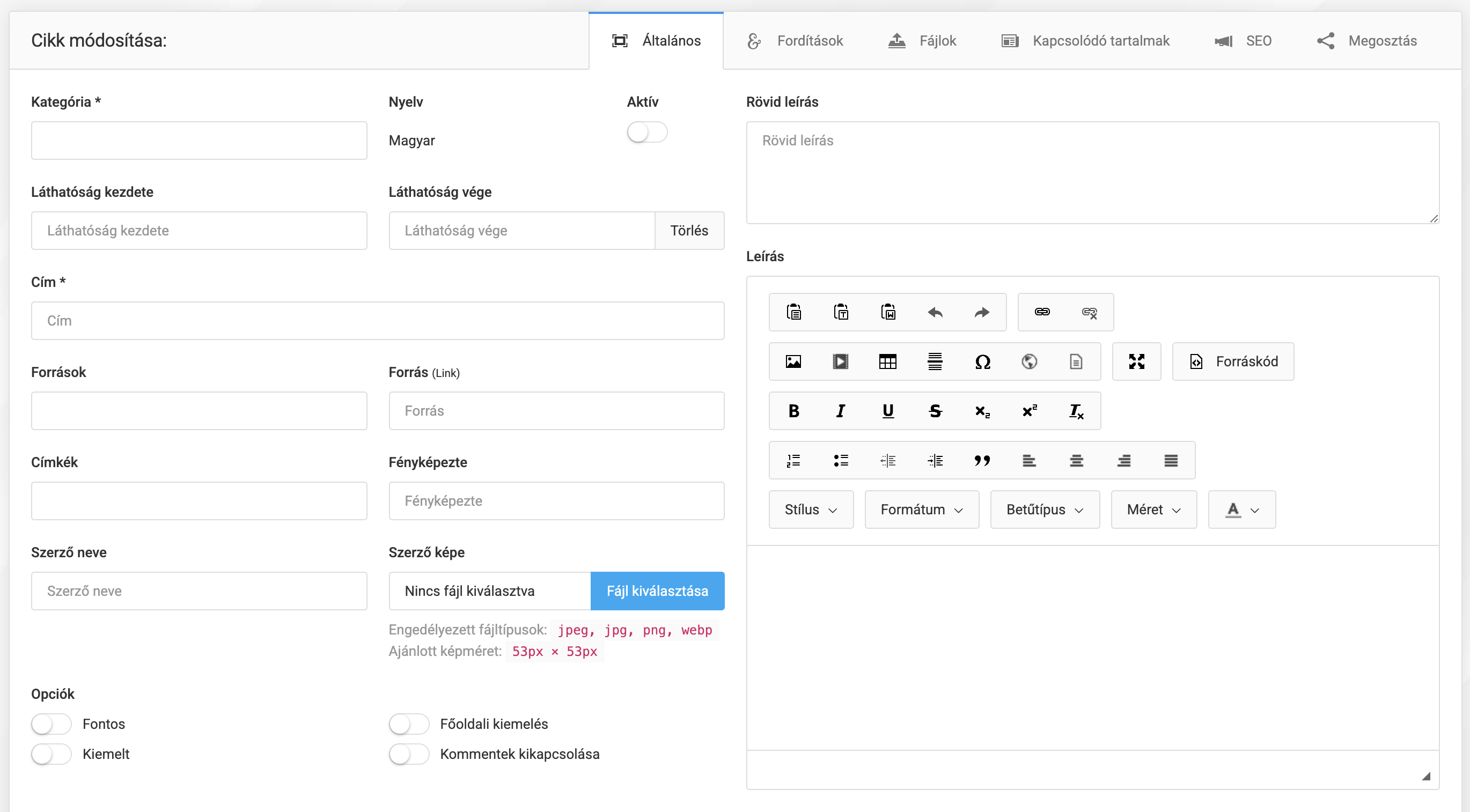Insert an image via the editor toolbar
This screenshot has width=1470, height=812.
click(x=793, y=362)
